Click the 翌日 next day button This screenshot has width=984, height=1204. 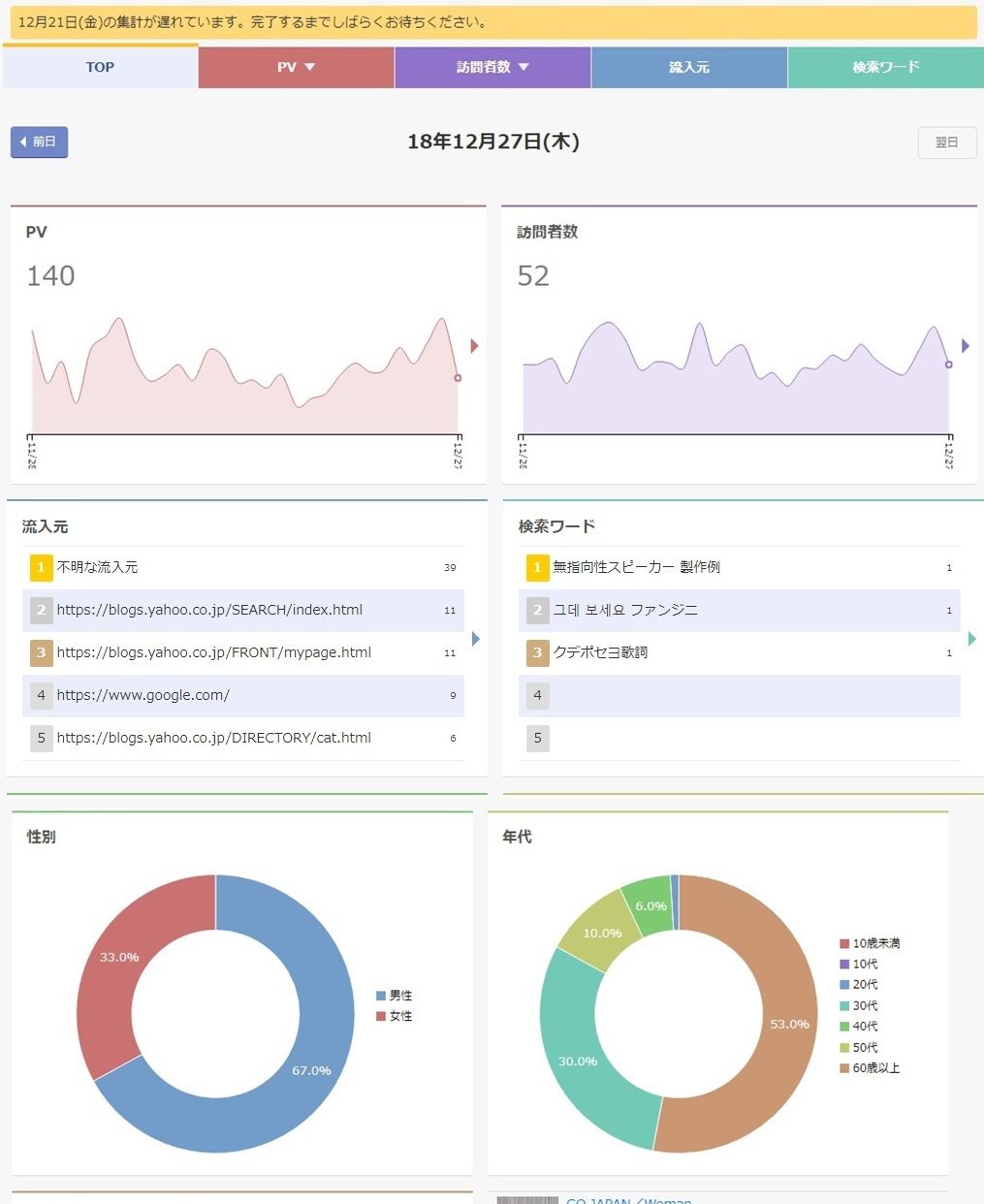(947, 143)
